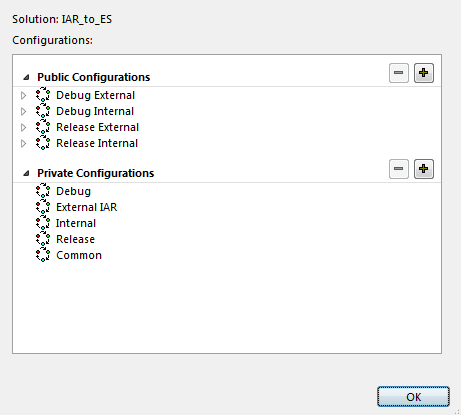Add a new public configuration with plus

click(x=424, y=73)
